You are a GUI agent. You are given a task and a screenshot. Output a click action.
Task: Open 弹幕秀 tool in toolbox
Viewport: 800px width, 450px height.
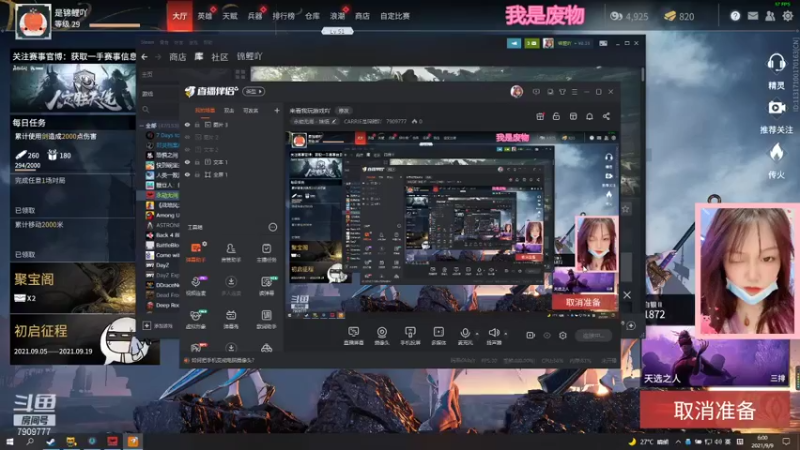[231, 319]
